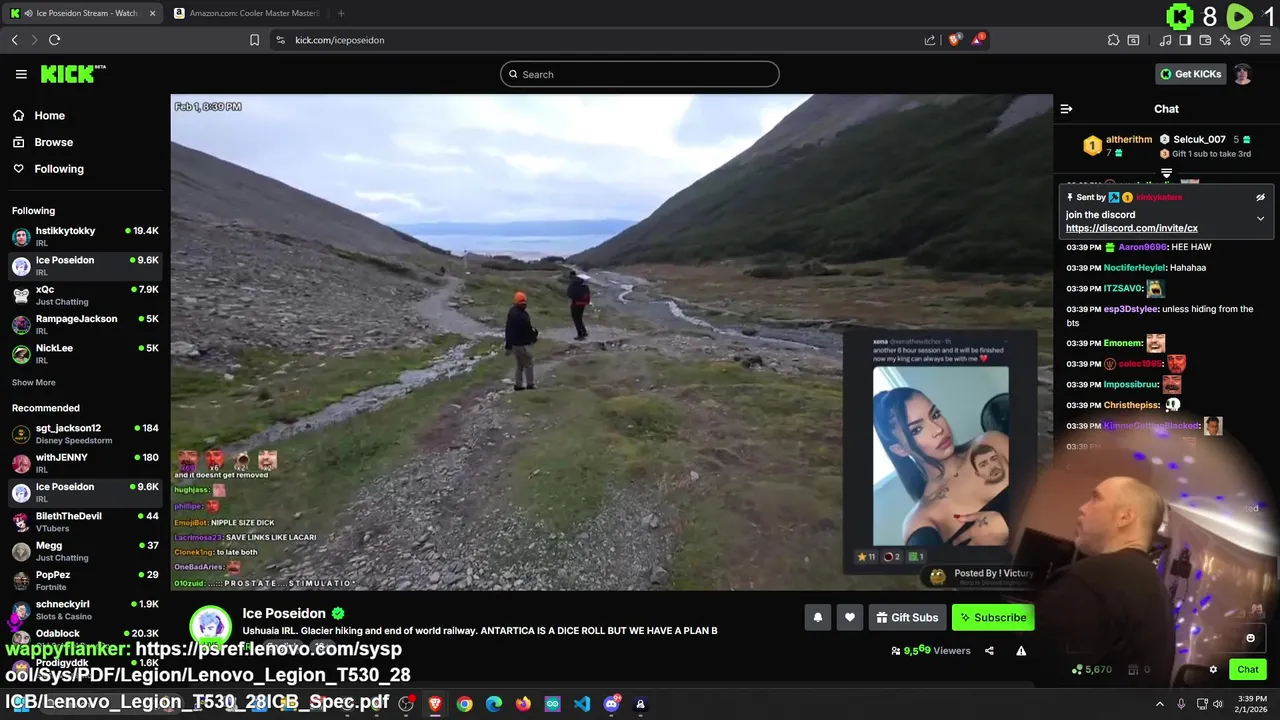Reload the page in the browser
The width and height of the screenshot is (1280, 720).
pyautogui.click(x=54, y=40)
